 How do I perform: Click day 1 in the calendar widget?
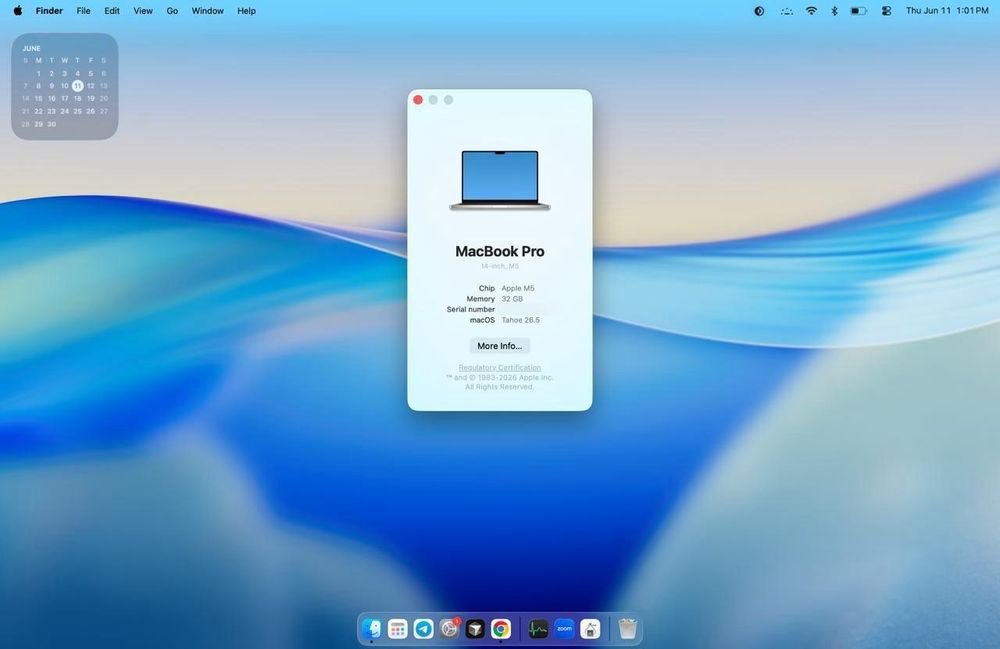[x=39, y=73]
